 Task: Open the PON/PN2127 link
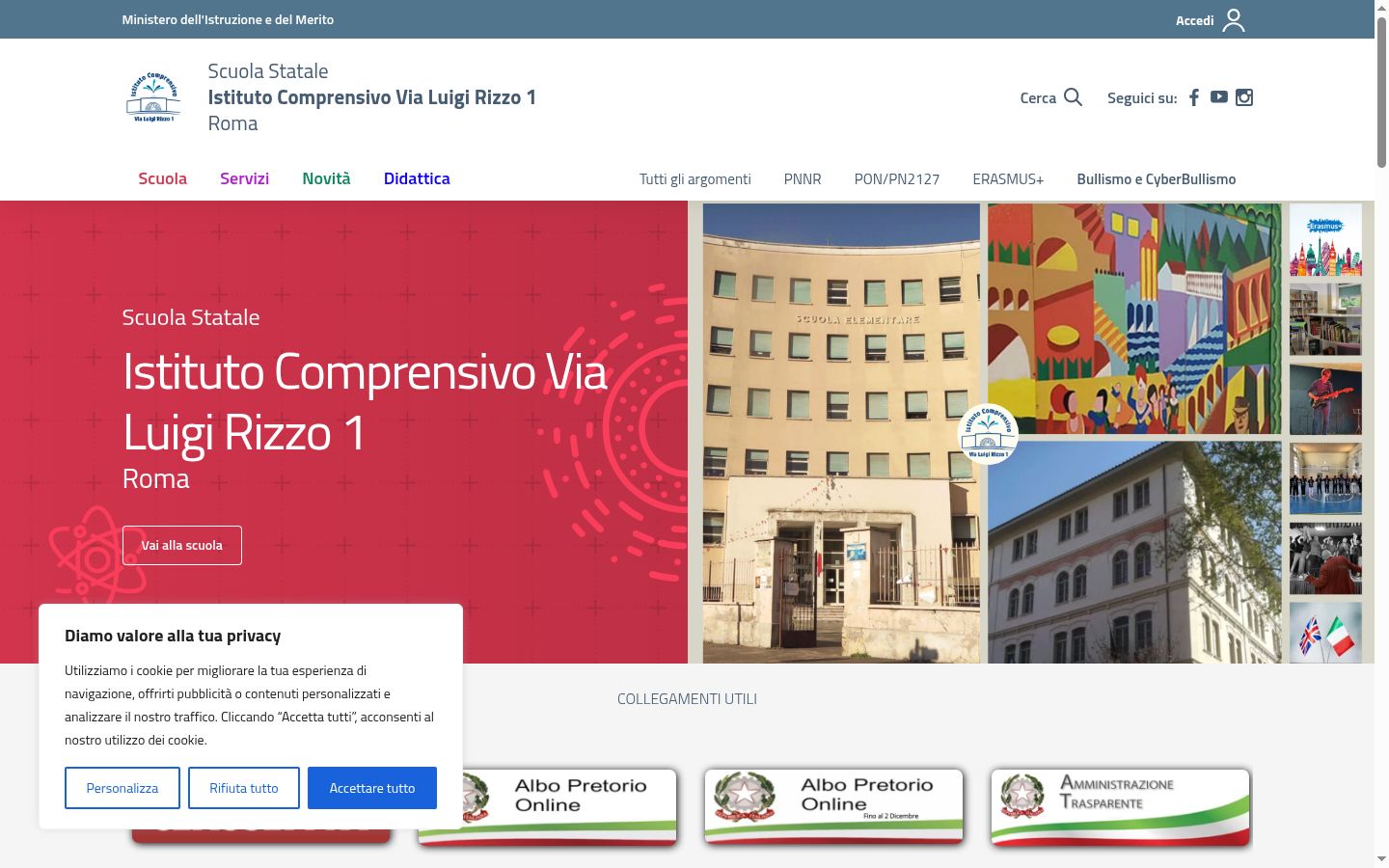tap(897, 179)
